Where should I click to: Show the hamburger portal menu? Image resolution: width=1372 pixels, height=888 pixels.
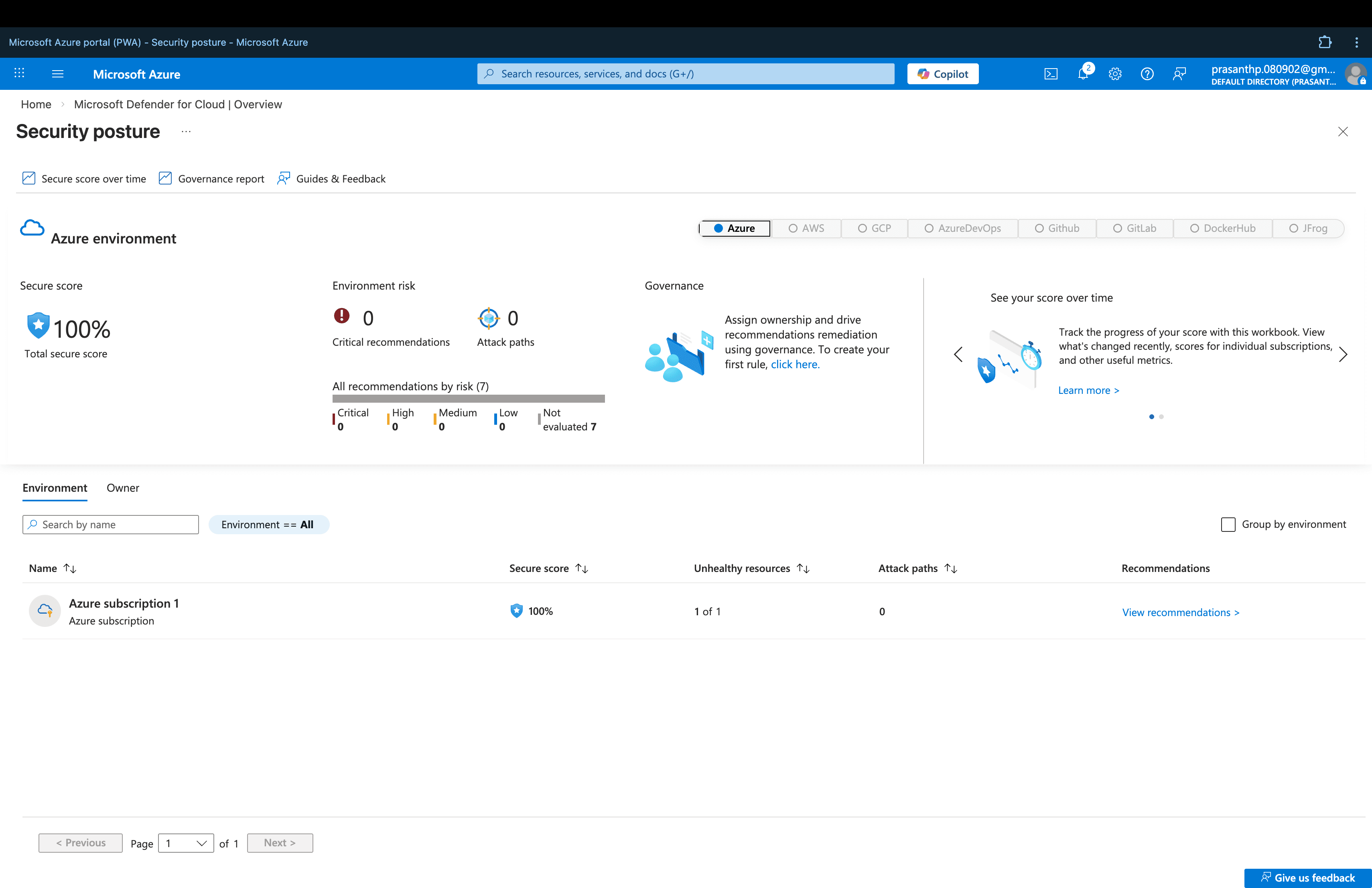58,74
